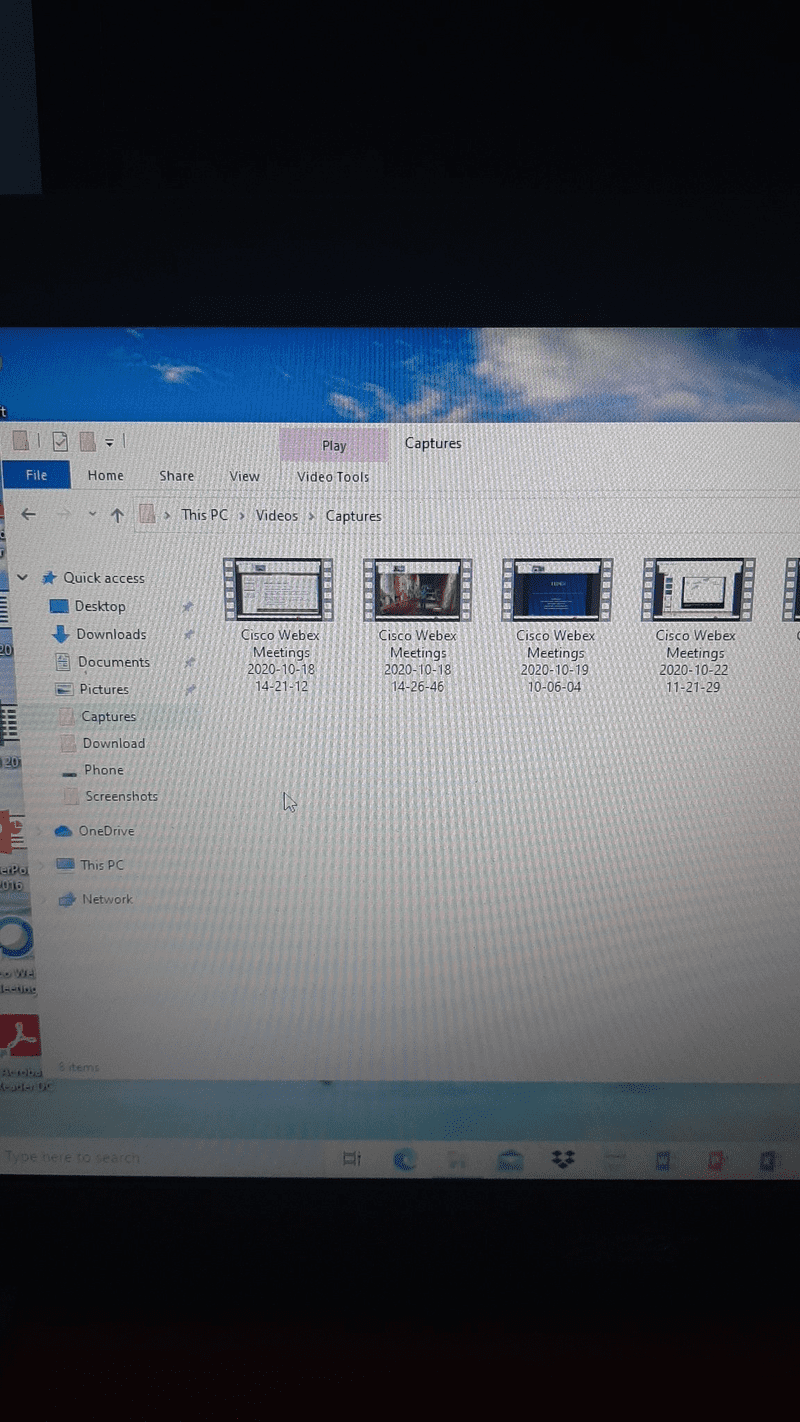This screenshot has width=800, height=1422.
Task: Launch Microsoft Edge from the taskbar
Action: 404,1159
